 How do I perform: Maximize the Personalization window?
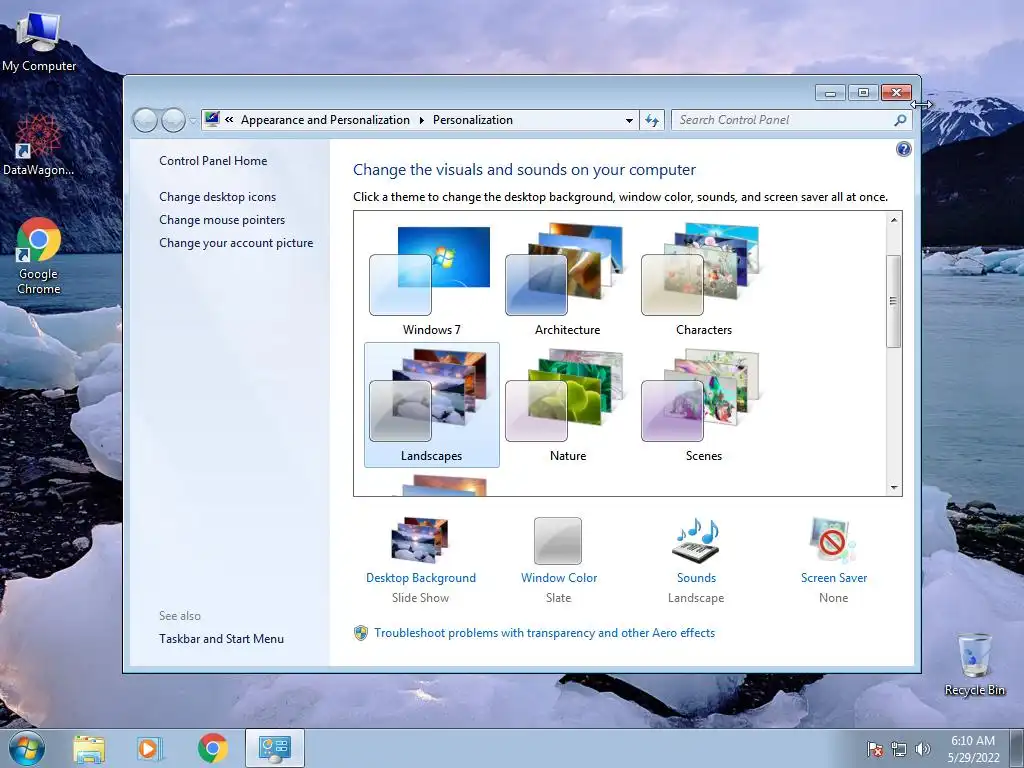point(863,93)
